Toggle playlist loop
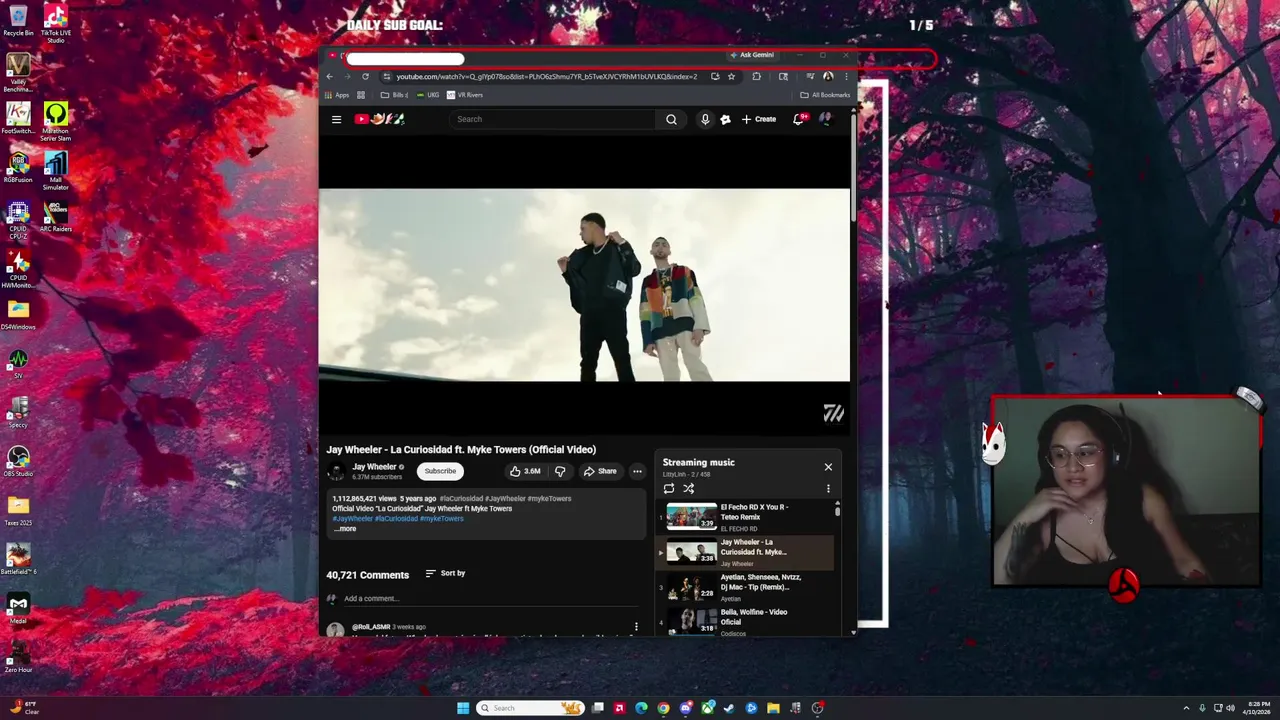1280x720 pixels. pyautogui.click(x=669, y=489)
